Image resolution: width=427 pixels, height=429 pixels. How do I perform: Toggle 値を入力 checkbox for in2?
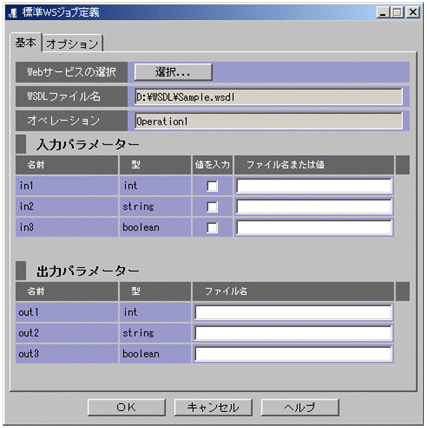pos(212,207)
